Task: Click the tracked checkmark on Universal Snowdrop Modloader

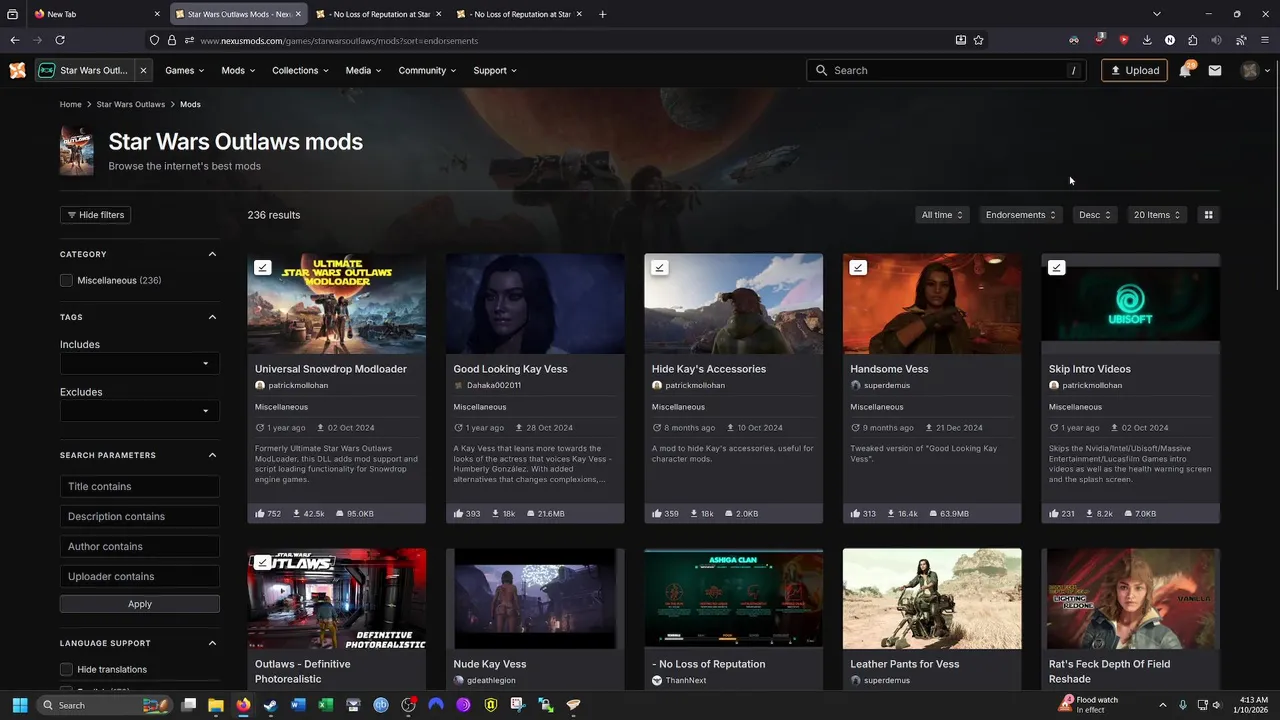Action: coord(262,267)
